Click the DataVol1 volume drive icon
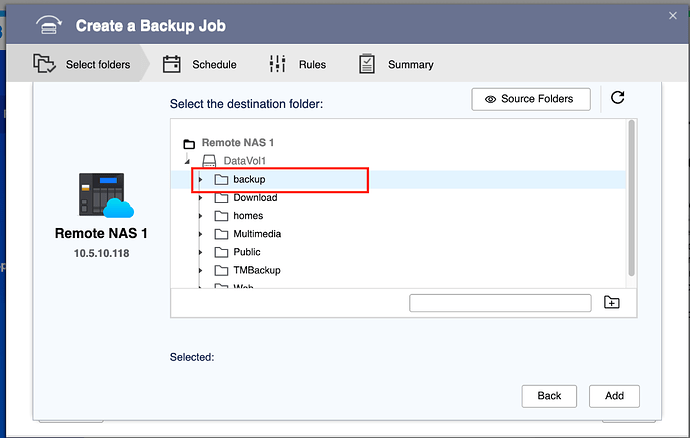The image size is (690, 438). coord(209,161)
